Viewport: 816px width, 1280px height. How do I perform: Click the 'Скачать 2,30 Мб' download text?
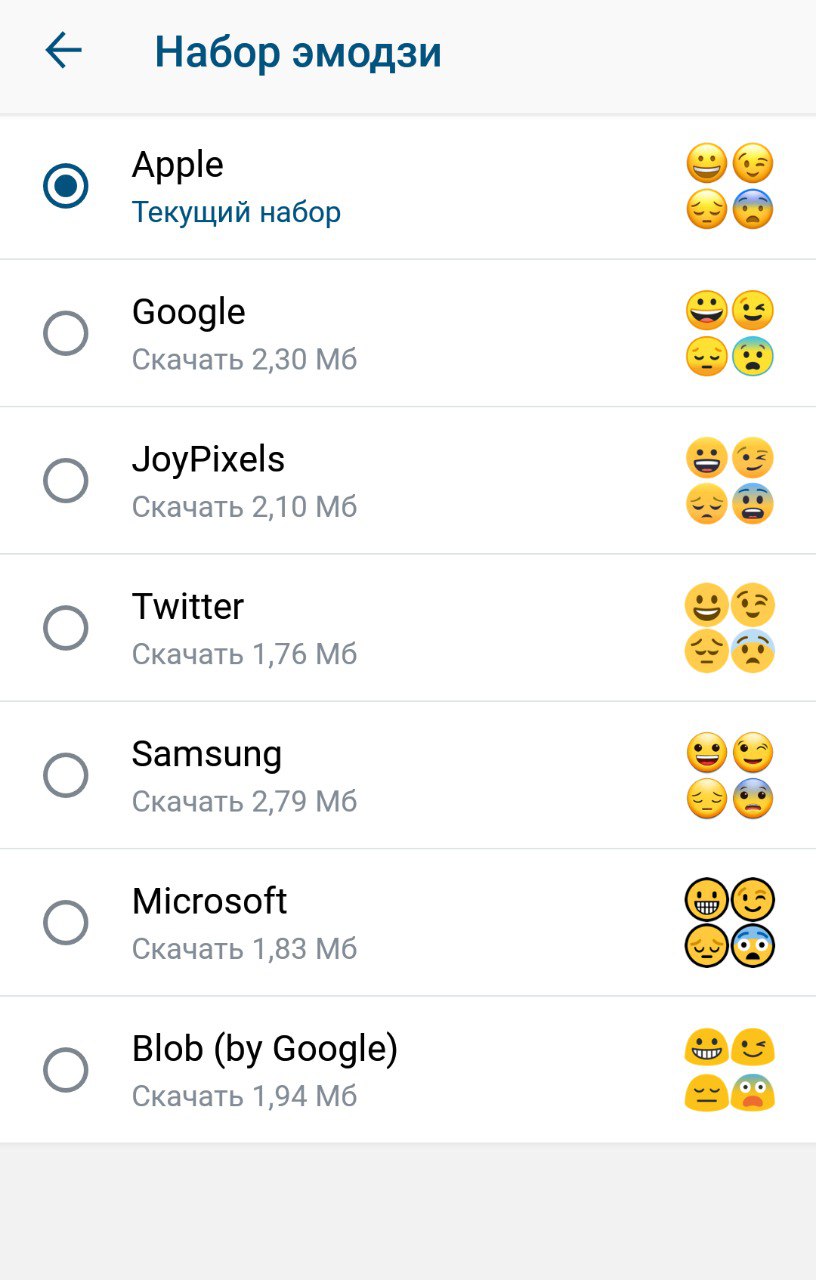[244, 359]
